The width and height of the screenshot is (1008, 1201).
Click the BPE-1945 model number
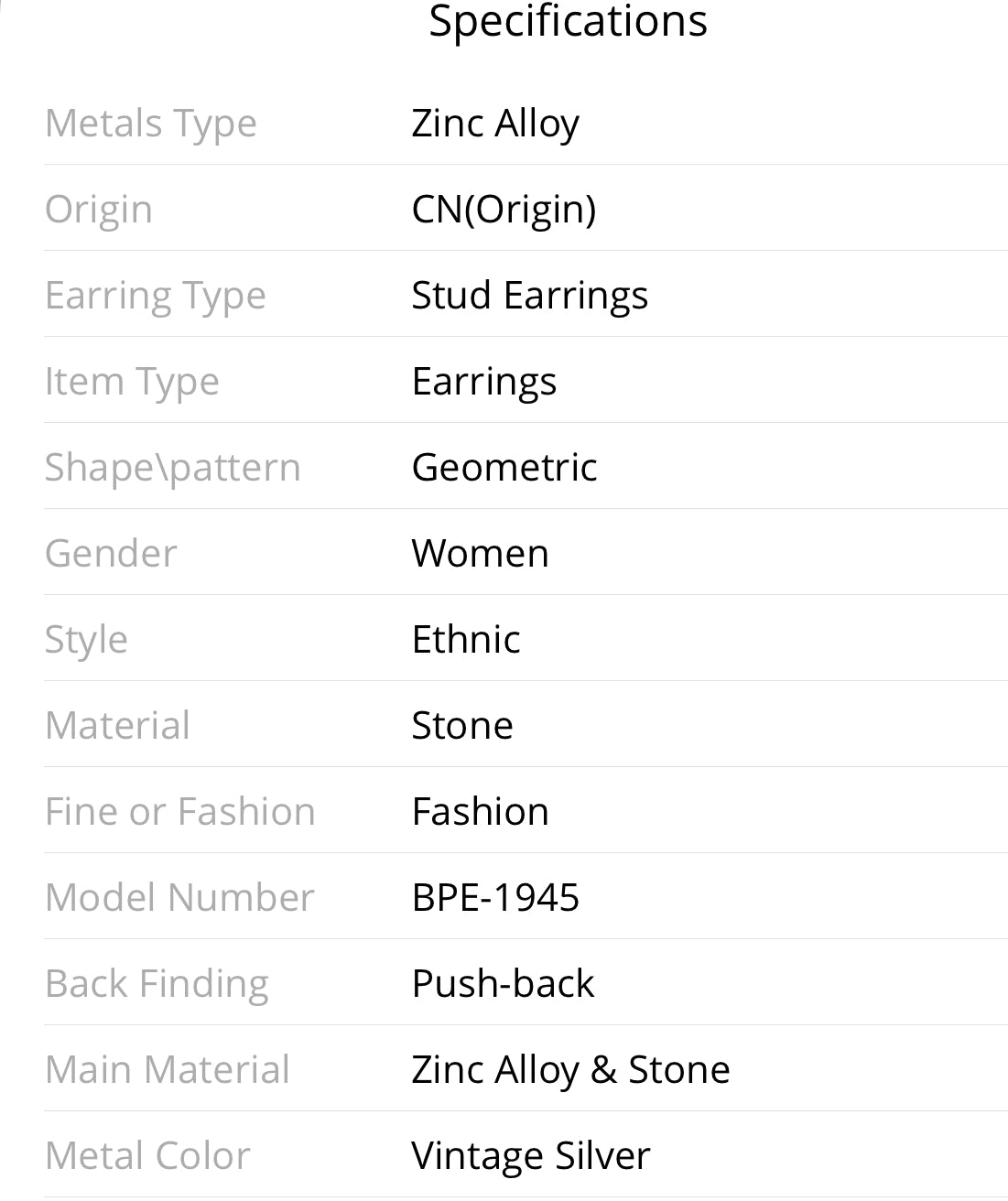[495, 898]
